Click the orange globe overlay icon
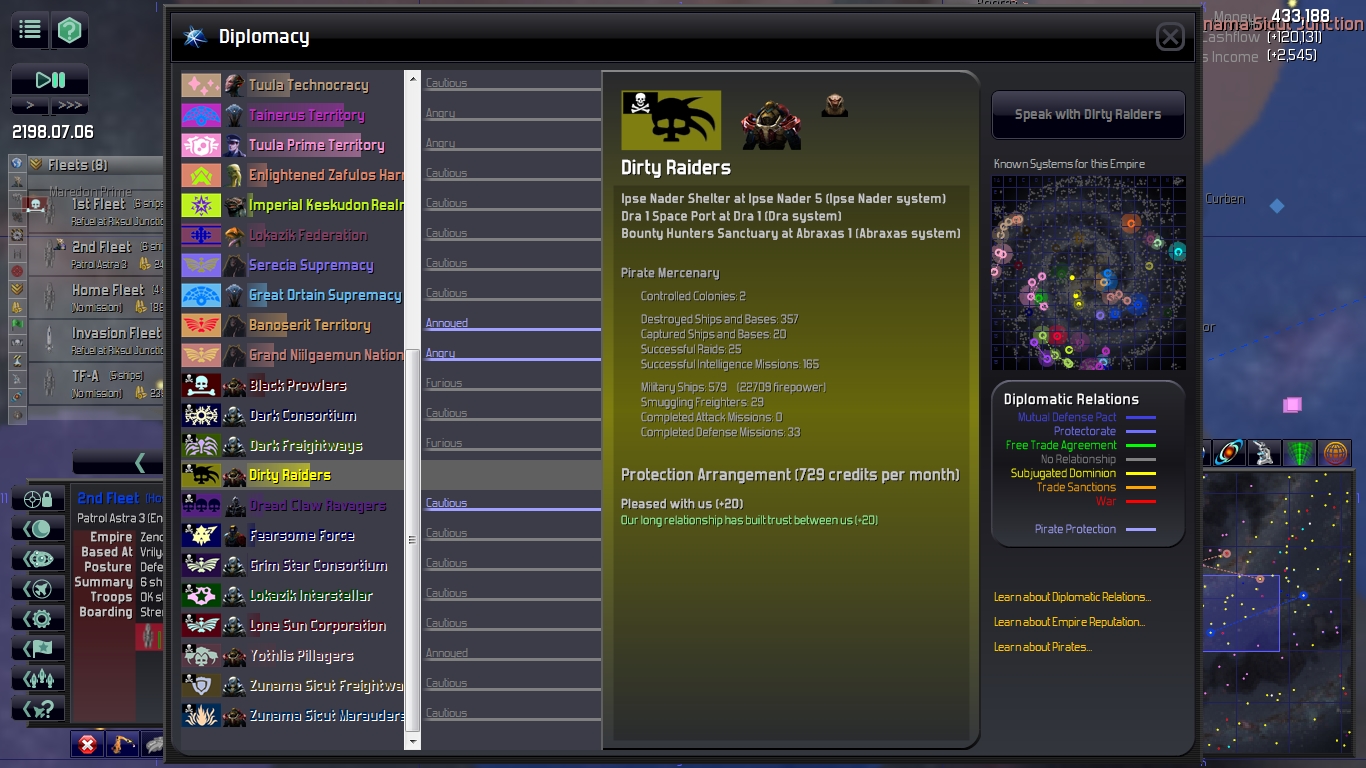Image resolution: width=1366 pixels, height=768 pixels. click(1335, 453)
